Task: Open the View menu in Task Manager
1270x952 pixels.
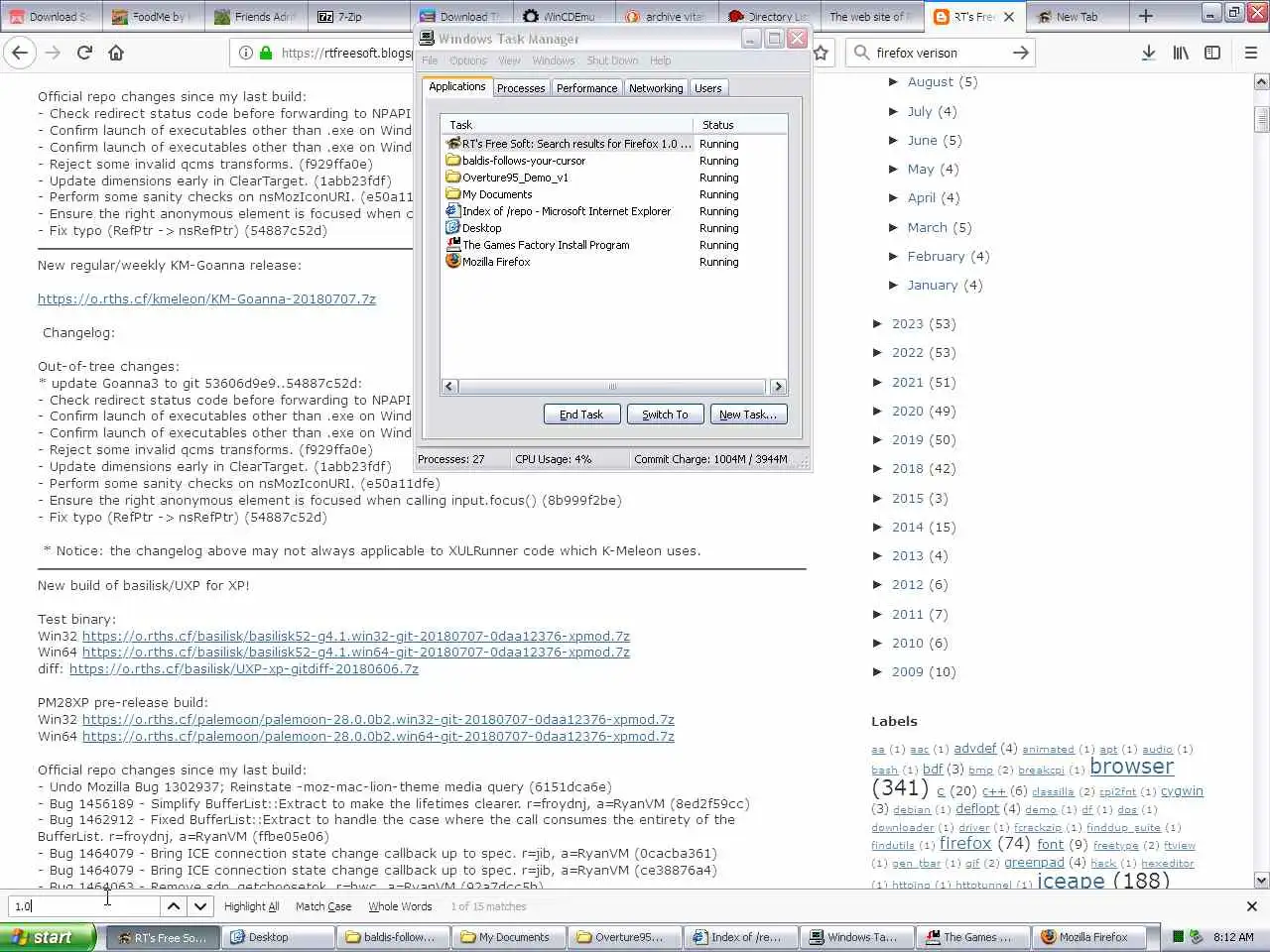Action: (509, 60)
